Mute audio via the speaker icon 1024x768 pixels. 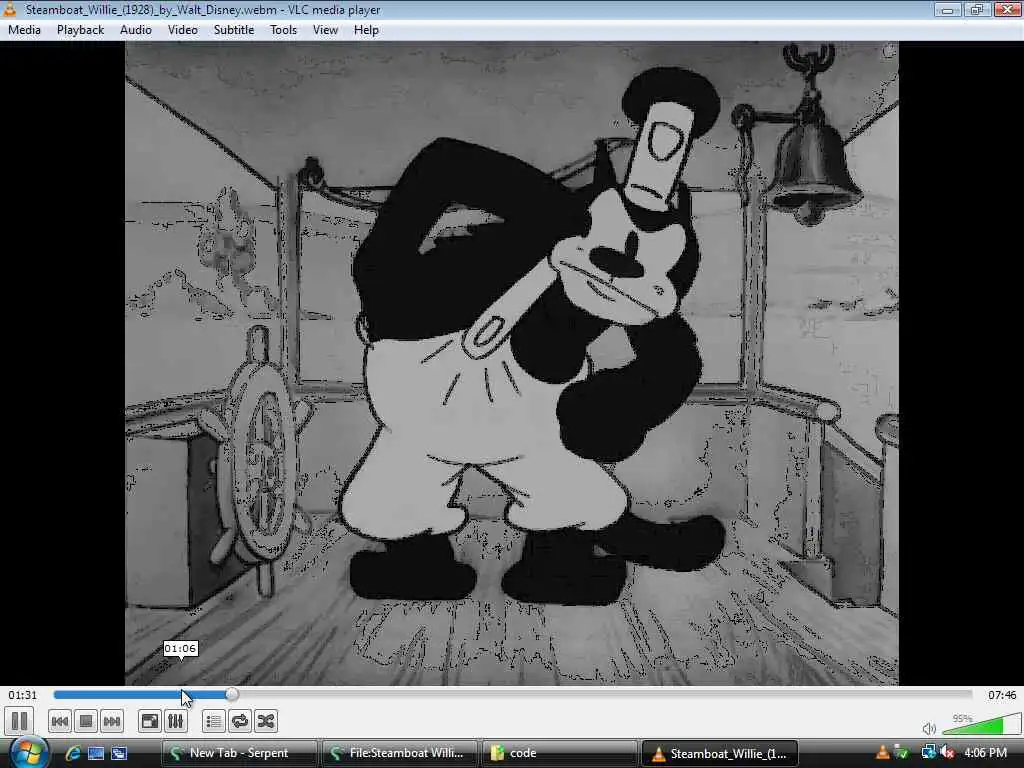click(929, 728)
